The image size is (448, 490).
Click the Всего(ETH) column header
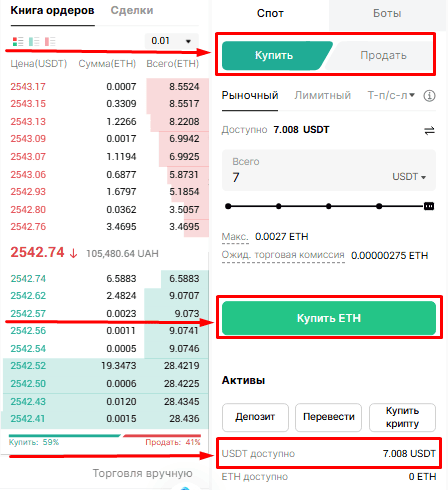[173, 64]
